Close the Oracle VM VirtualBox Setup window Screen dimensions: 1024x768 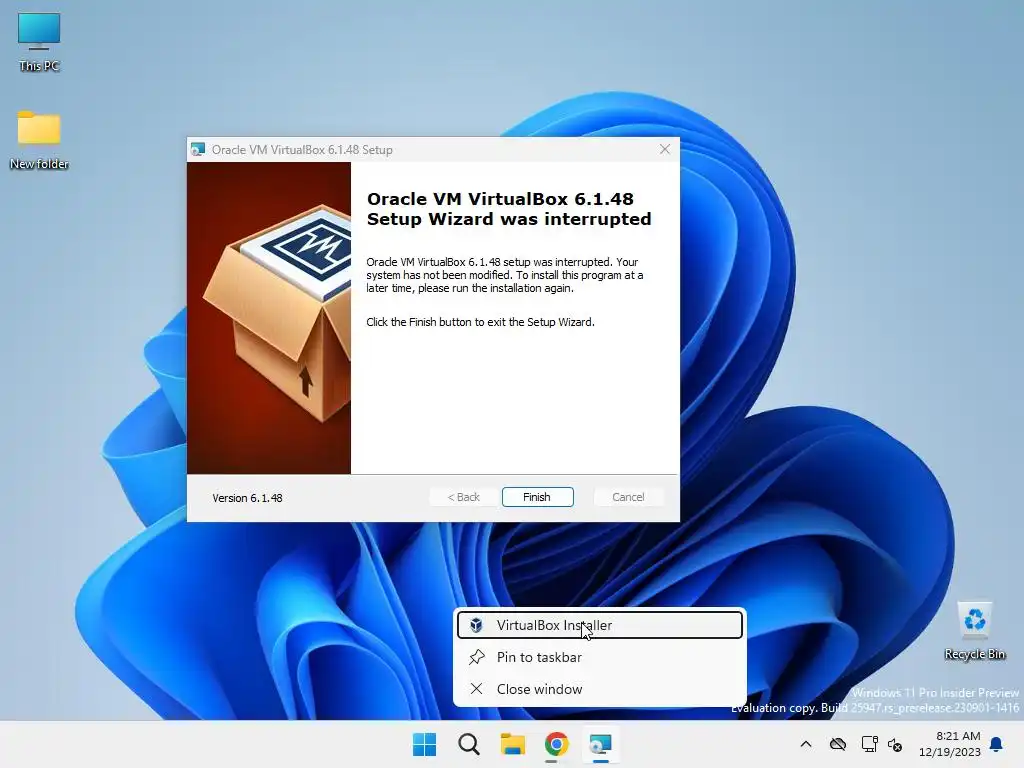665,150
